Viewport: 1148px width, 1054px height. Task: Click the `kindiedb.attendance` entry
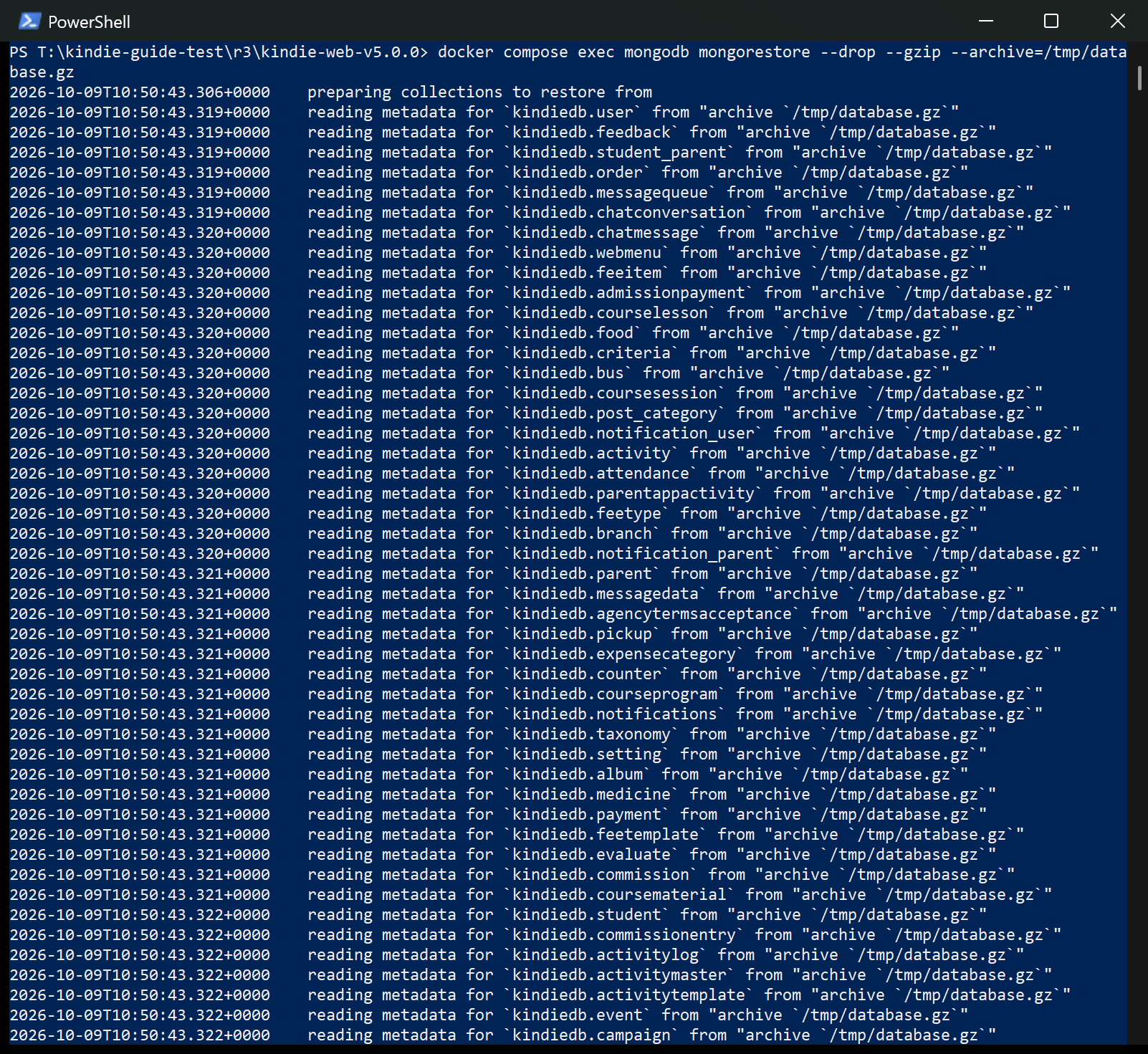click(601, 474)
